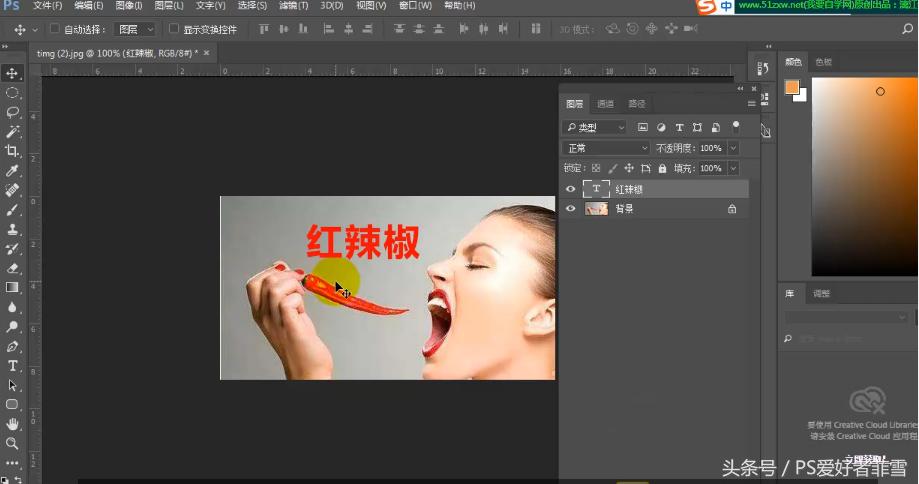Select the Zoom tool
This screenshot has width=919, height=484.
coord(12,443)
